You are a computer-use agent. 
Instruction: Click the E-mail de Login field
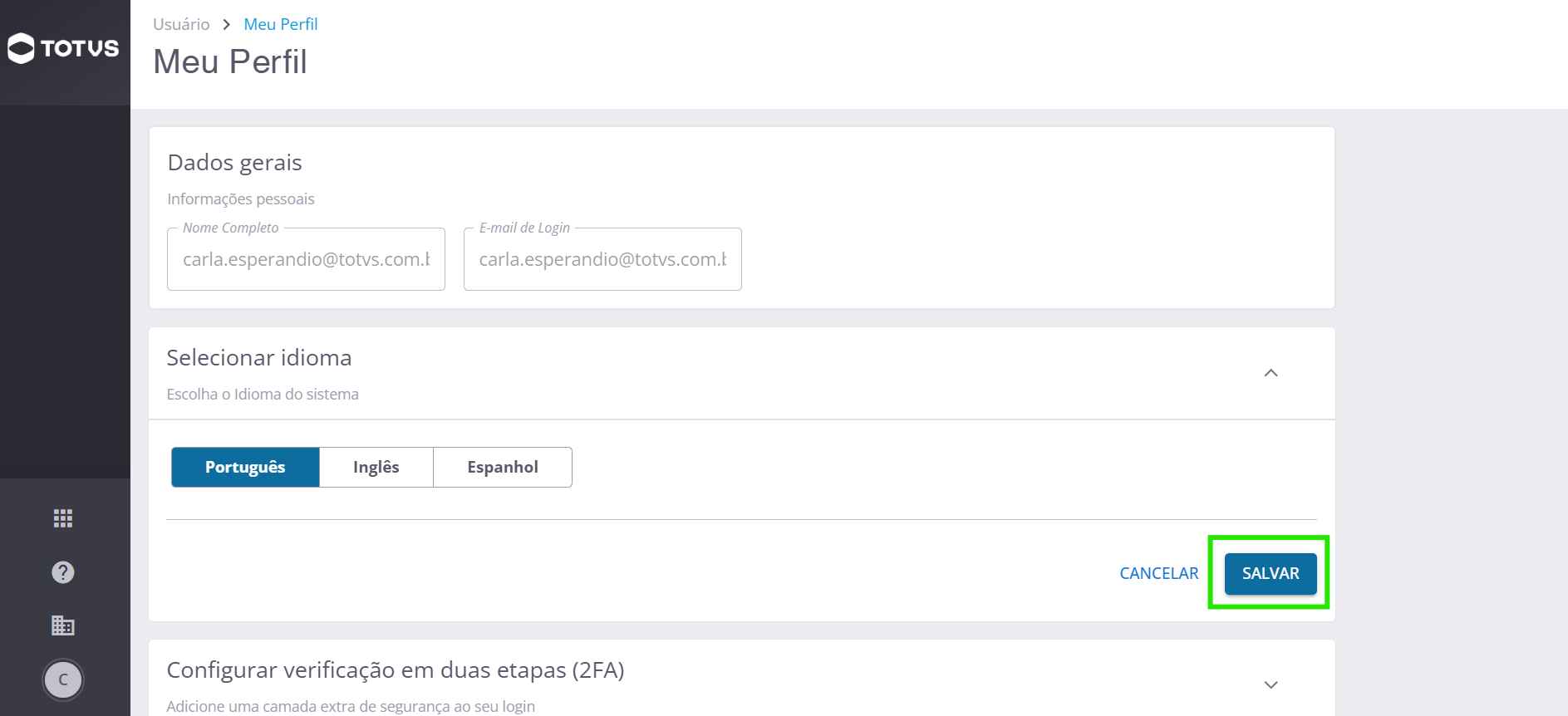point(602,259)
